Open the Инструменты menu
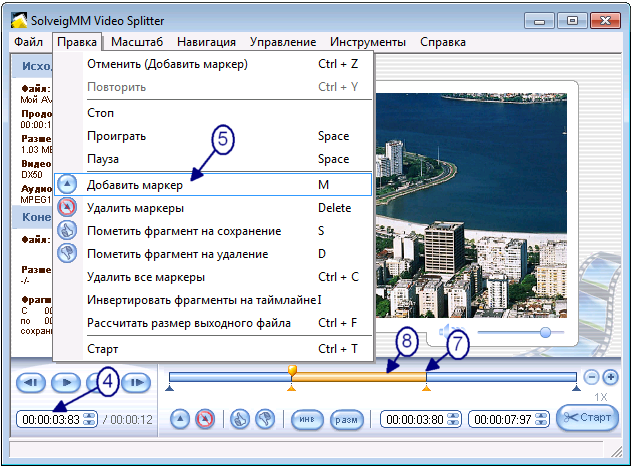The height and width of the screenshot is (469, 633). 368,42
